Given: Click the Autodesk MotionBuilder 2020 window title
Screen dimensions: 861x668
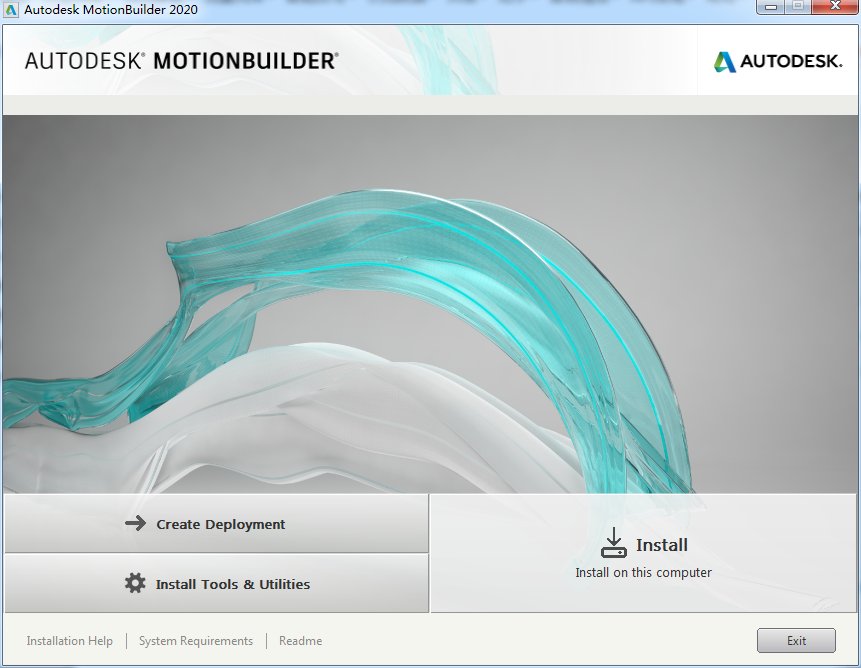Looking at the screenshot, I should pyautogui.click(x=110, y=8).
